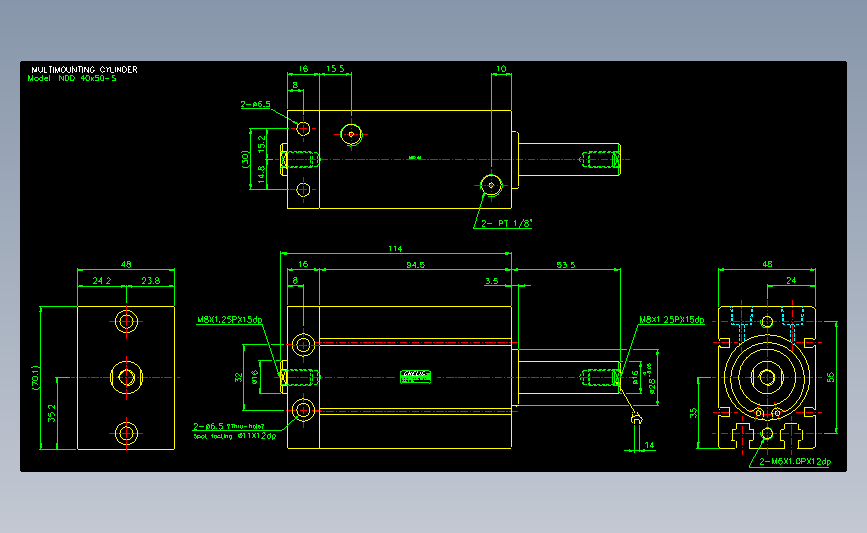This screenshot has width=867, height=533.
Task: Click the 35 dimension in right view
Action: pyautogui.click(x=693, y=413)
